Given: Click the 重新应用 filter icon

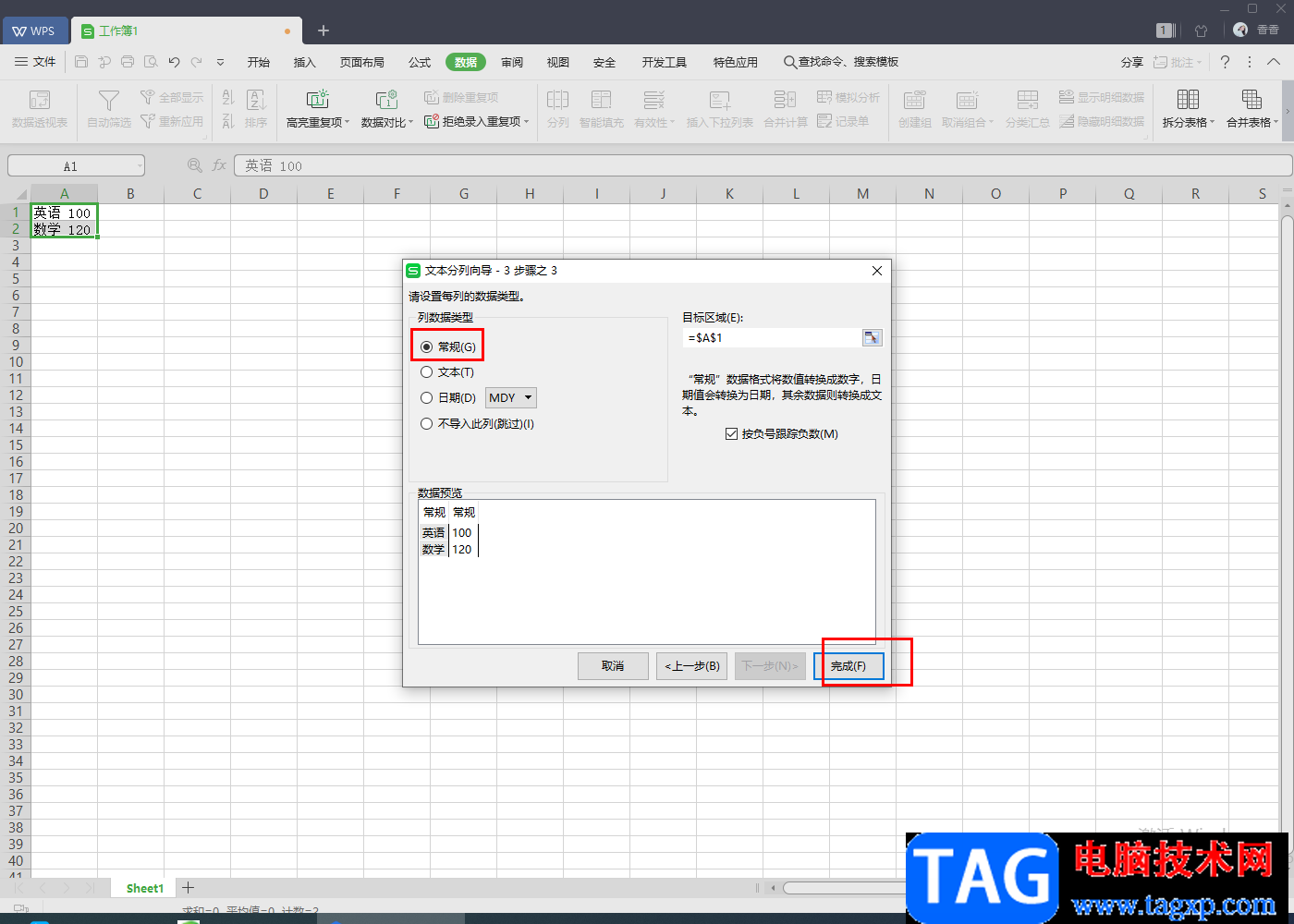Looking at the screenshot, I should pyautogui.click(x=147, y=121).
